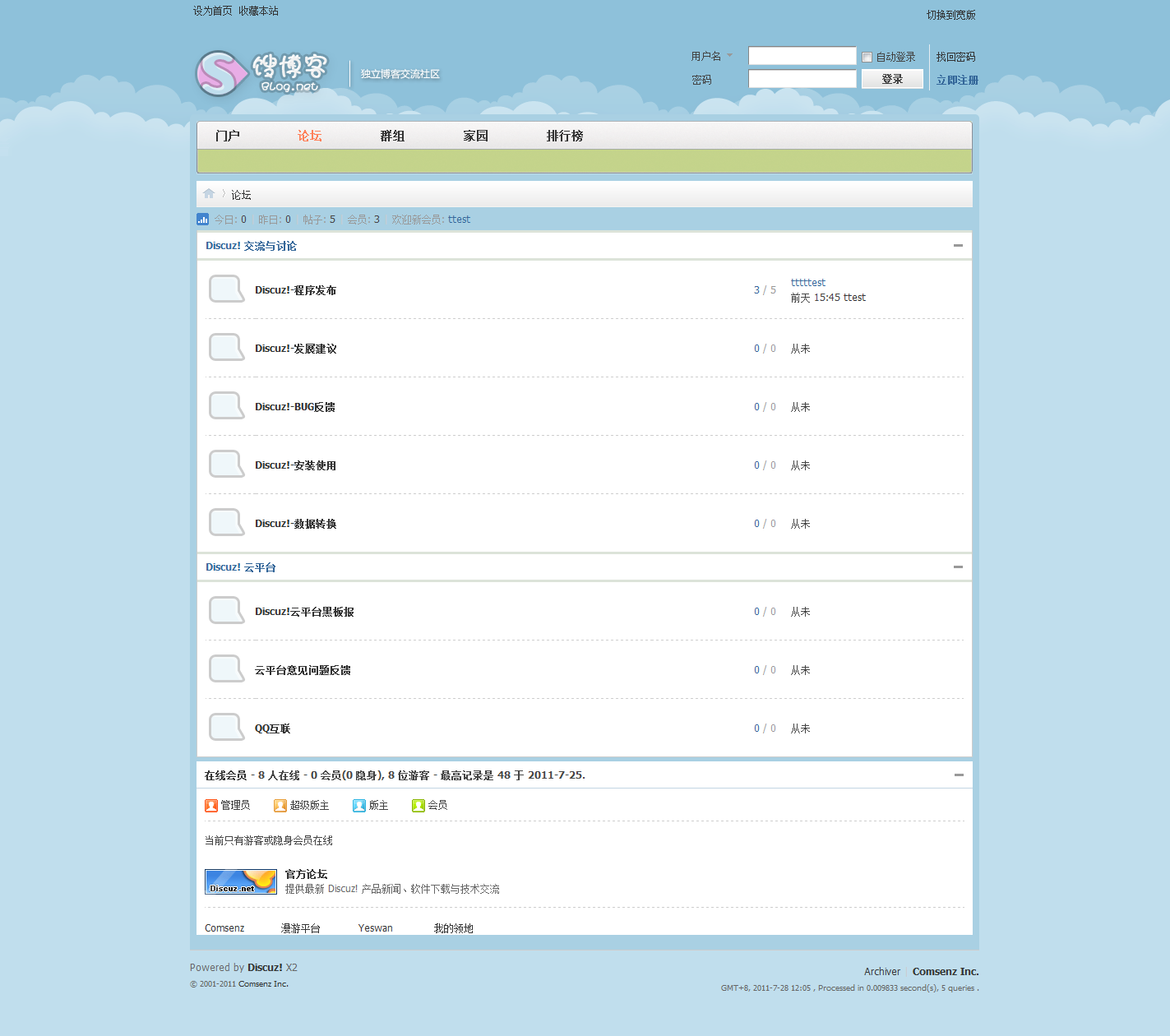Image resolution: width=1170 pixels, height=1036 pixels.
Task: Click the Discuz!云平台黑板报 forum bubble icon
Action: [226, 611]
